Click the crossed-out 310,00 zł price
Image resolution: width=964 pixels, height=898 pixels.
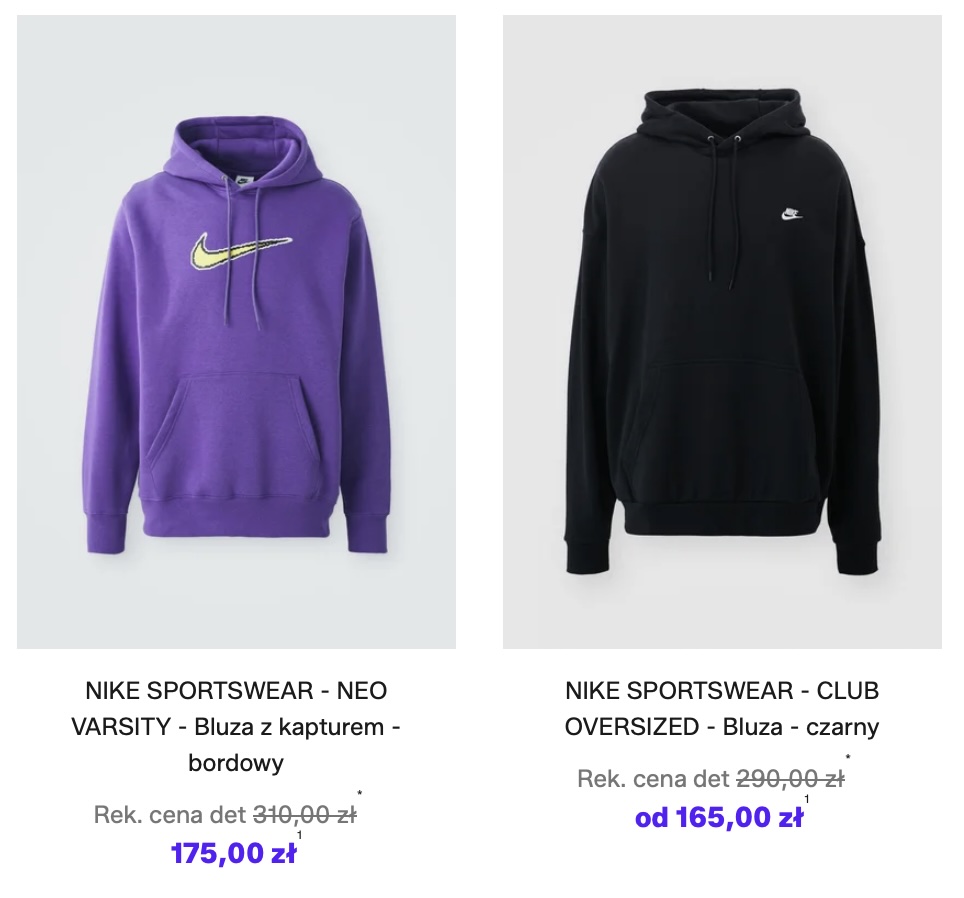click(x=305, y=815)
